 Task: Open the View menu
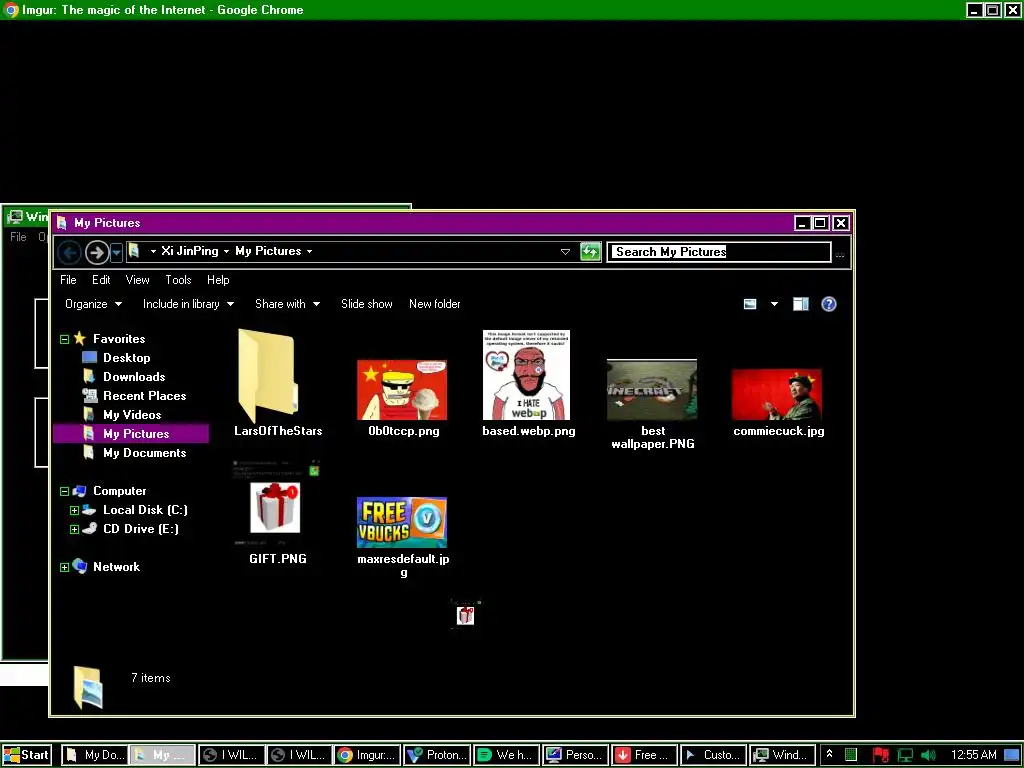click(137, 280)
